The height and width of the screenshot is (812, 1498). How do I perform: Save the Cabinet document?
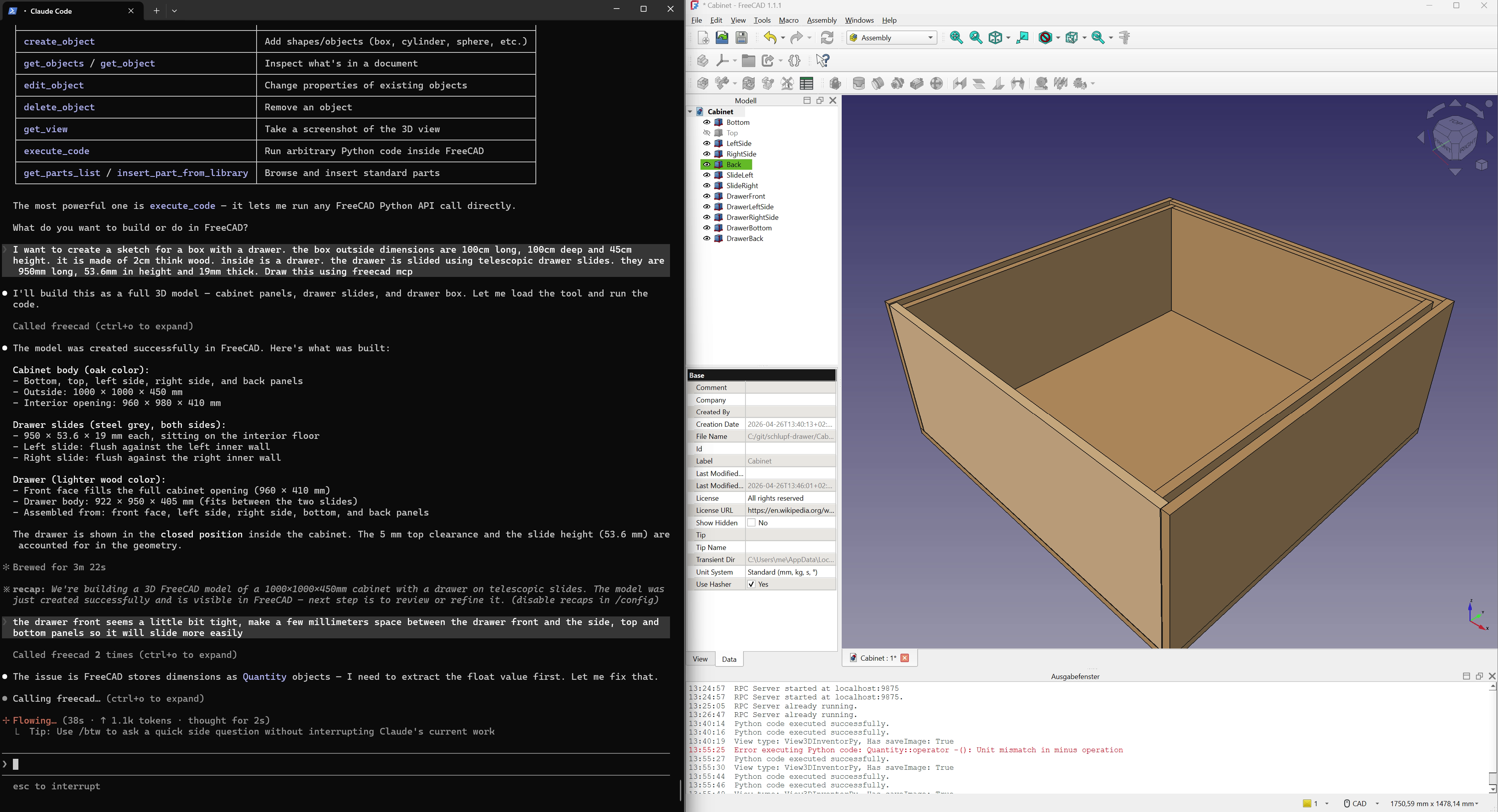tap(742, 38)
